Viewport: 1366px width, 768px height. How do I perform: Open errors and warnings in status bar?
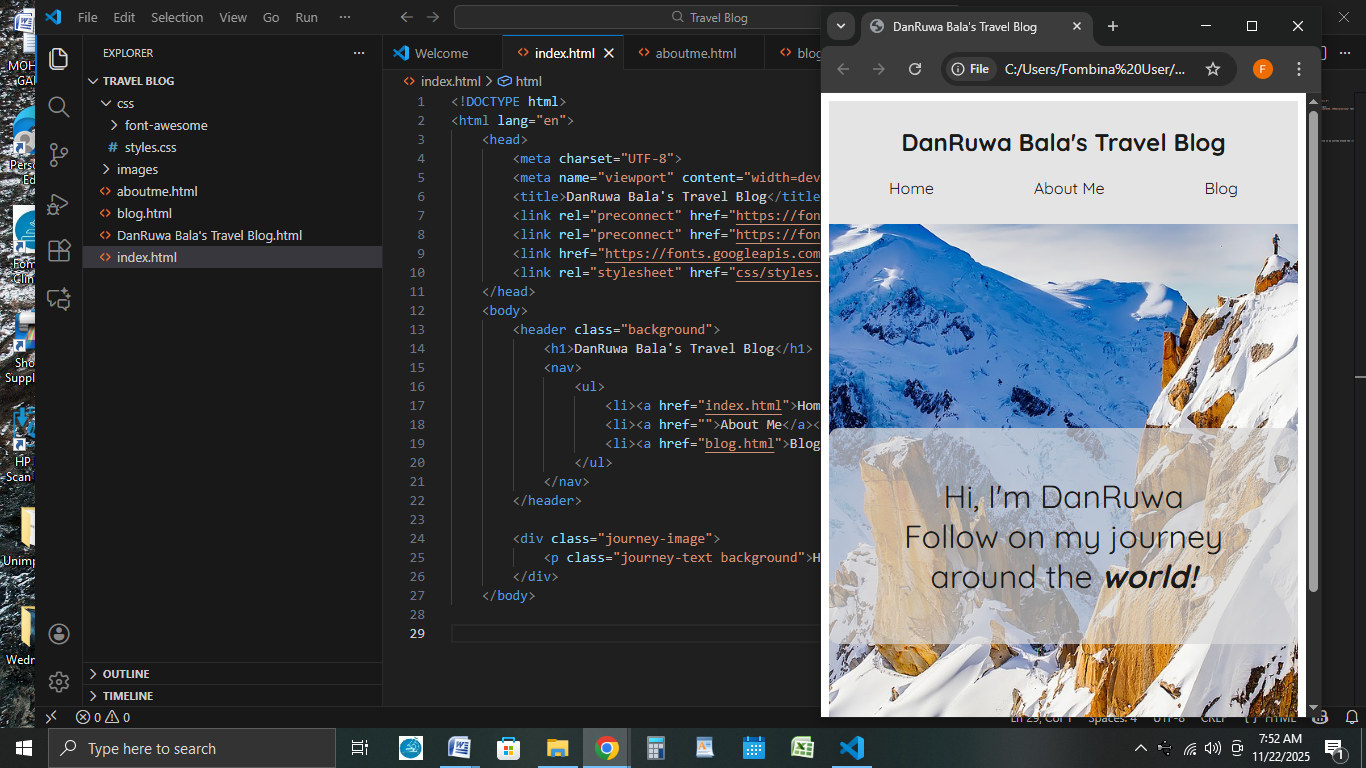(x=103, y=717)
